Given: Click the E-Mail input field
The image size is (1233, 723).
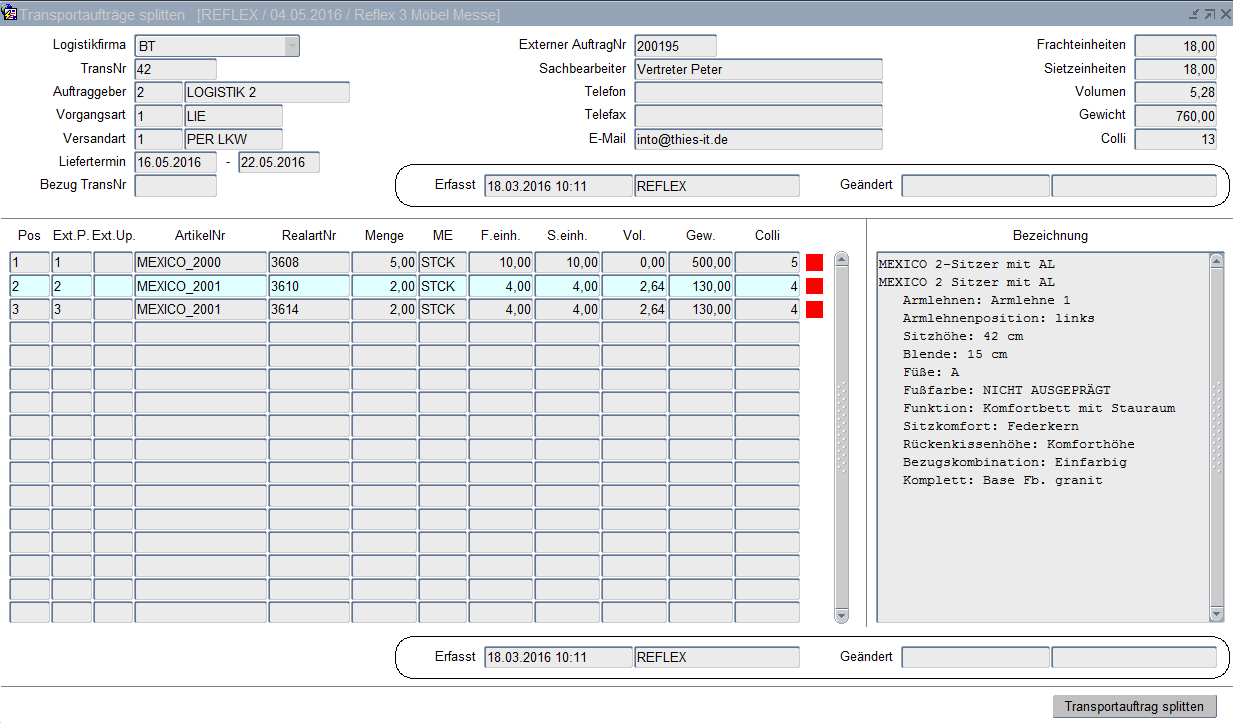Looking at the screenshot, I should pos(758,139).
